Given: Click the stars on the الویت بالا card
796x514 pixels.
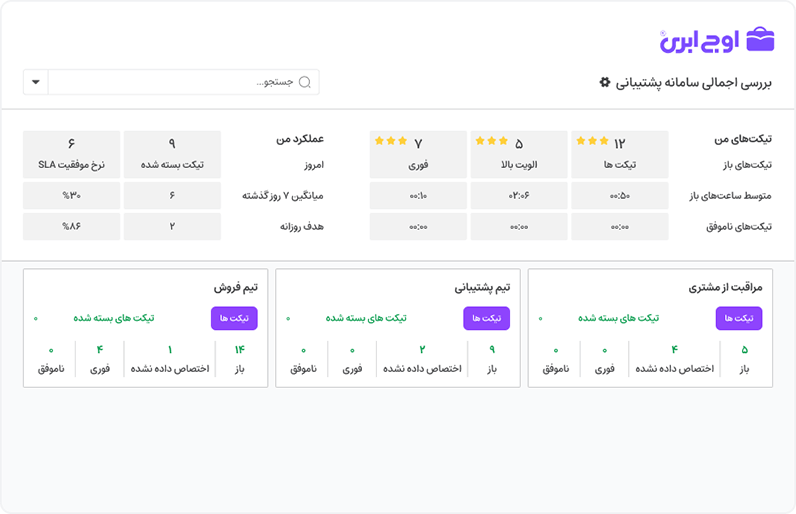Looking at the screenshot, I should point(491,141).
